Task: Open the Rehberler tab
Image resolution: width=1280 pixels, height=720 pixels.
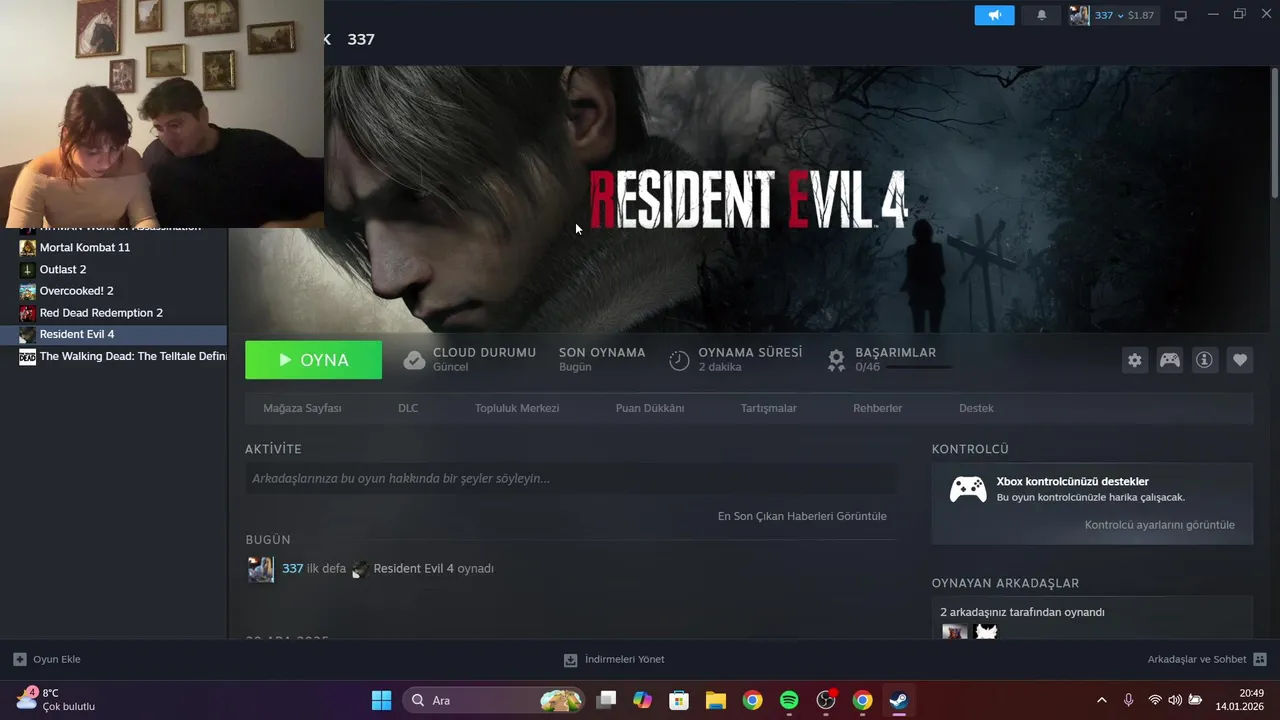Action: 878,408
